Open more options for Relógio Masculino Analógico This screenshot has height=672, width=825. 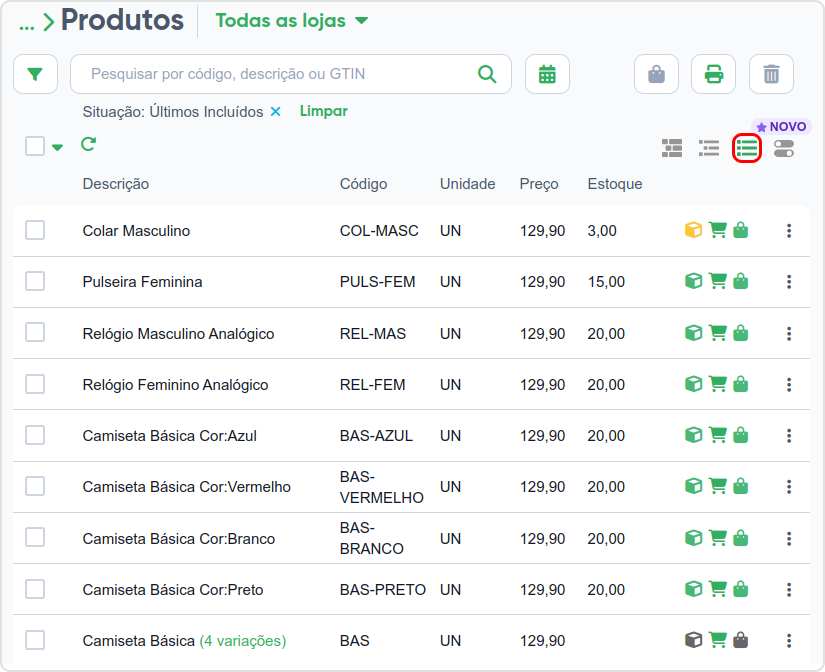pos(789,333)
